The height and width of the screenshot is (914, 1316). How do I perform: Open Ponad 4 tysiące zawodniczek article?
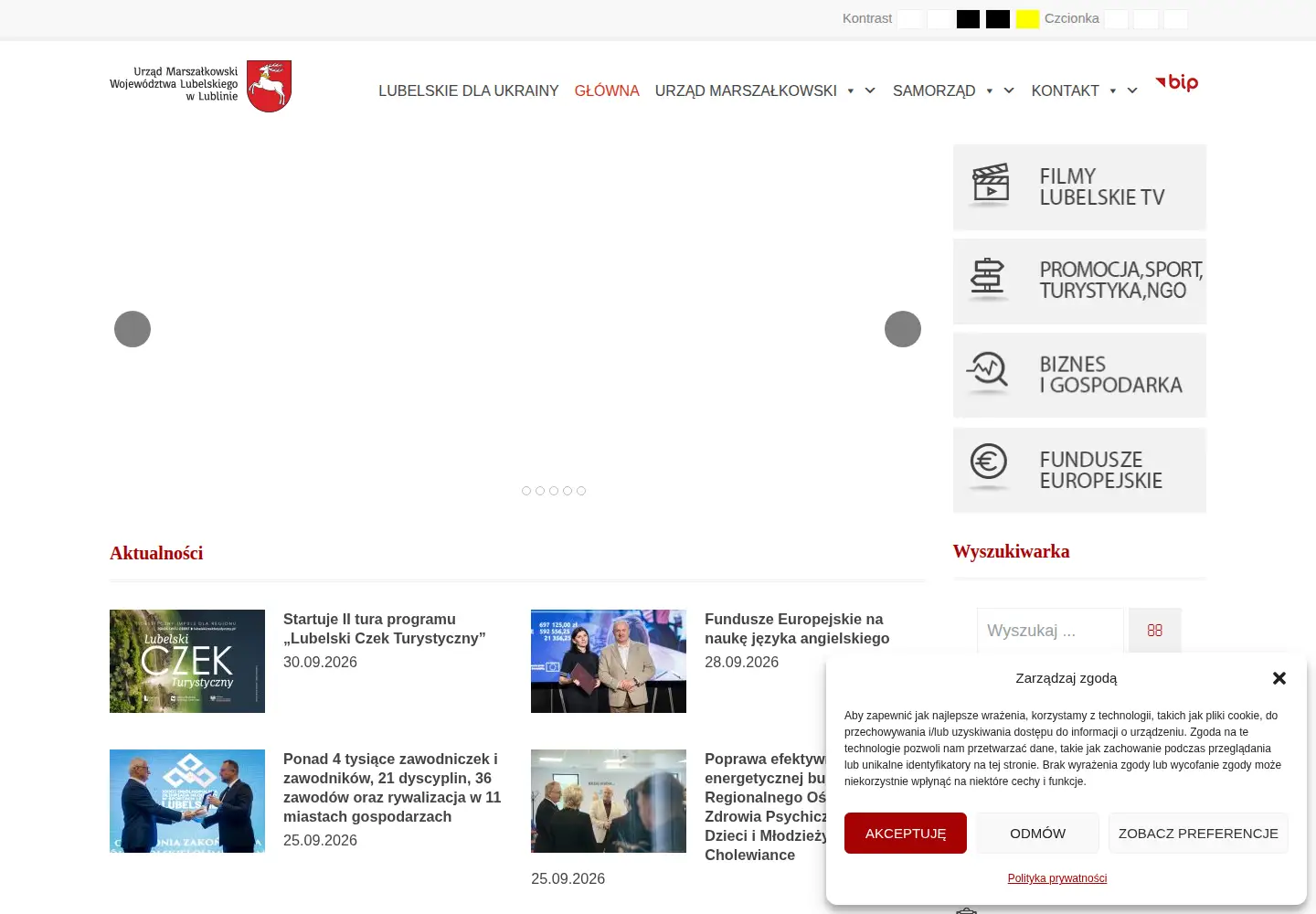[392, 788]
